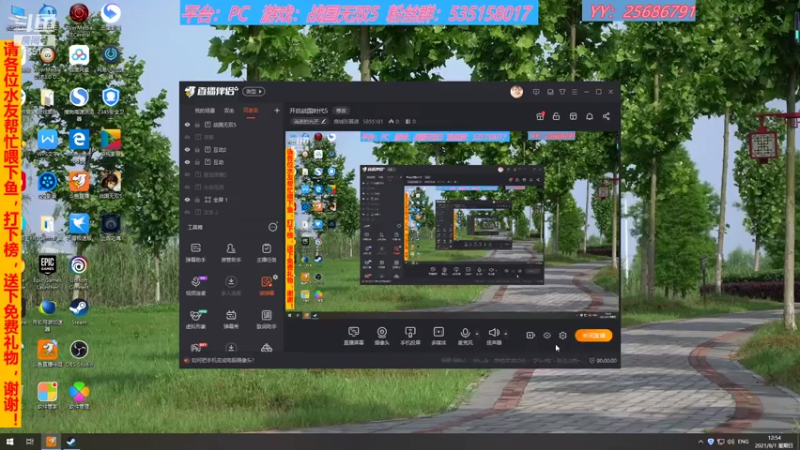Expand microphone options arrow
Image resolution: width=800 pixels, height=450 pixels.
[x=477, y=334]
